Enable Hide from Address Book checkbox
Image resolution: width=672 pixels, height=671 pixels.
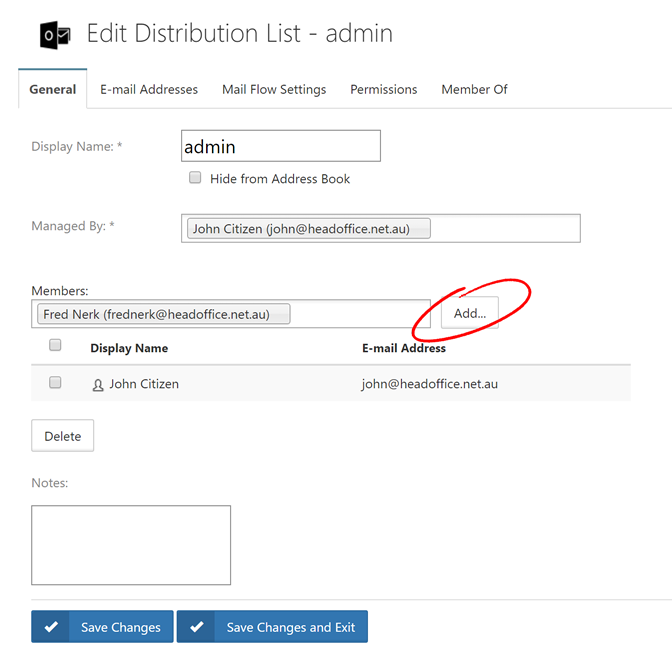pyautogui.click(x=195, y=177)
